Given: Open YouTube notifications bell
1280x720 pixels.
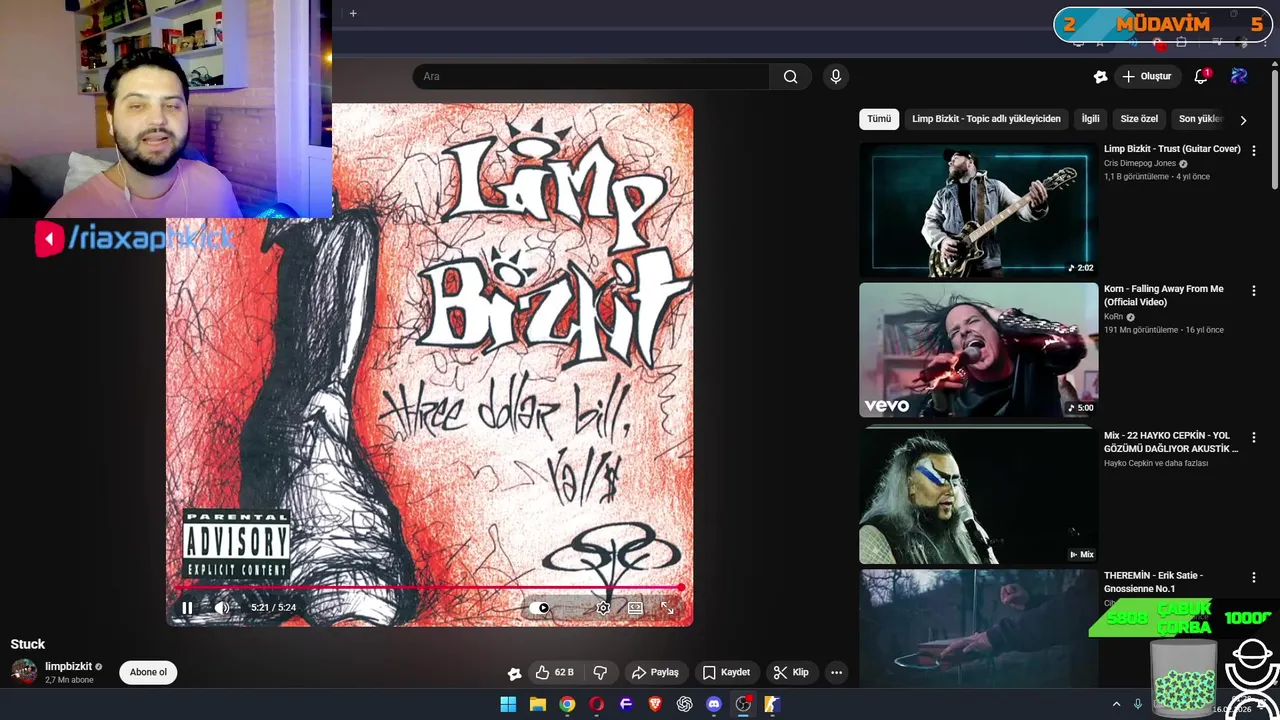Looking at the screenshot, I should [1201, 76].
